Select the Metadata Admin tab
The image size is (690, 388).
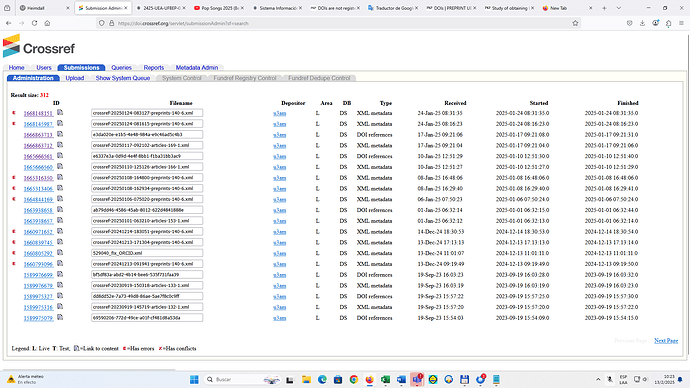pos(197,68)
